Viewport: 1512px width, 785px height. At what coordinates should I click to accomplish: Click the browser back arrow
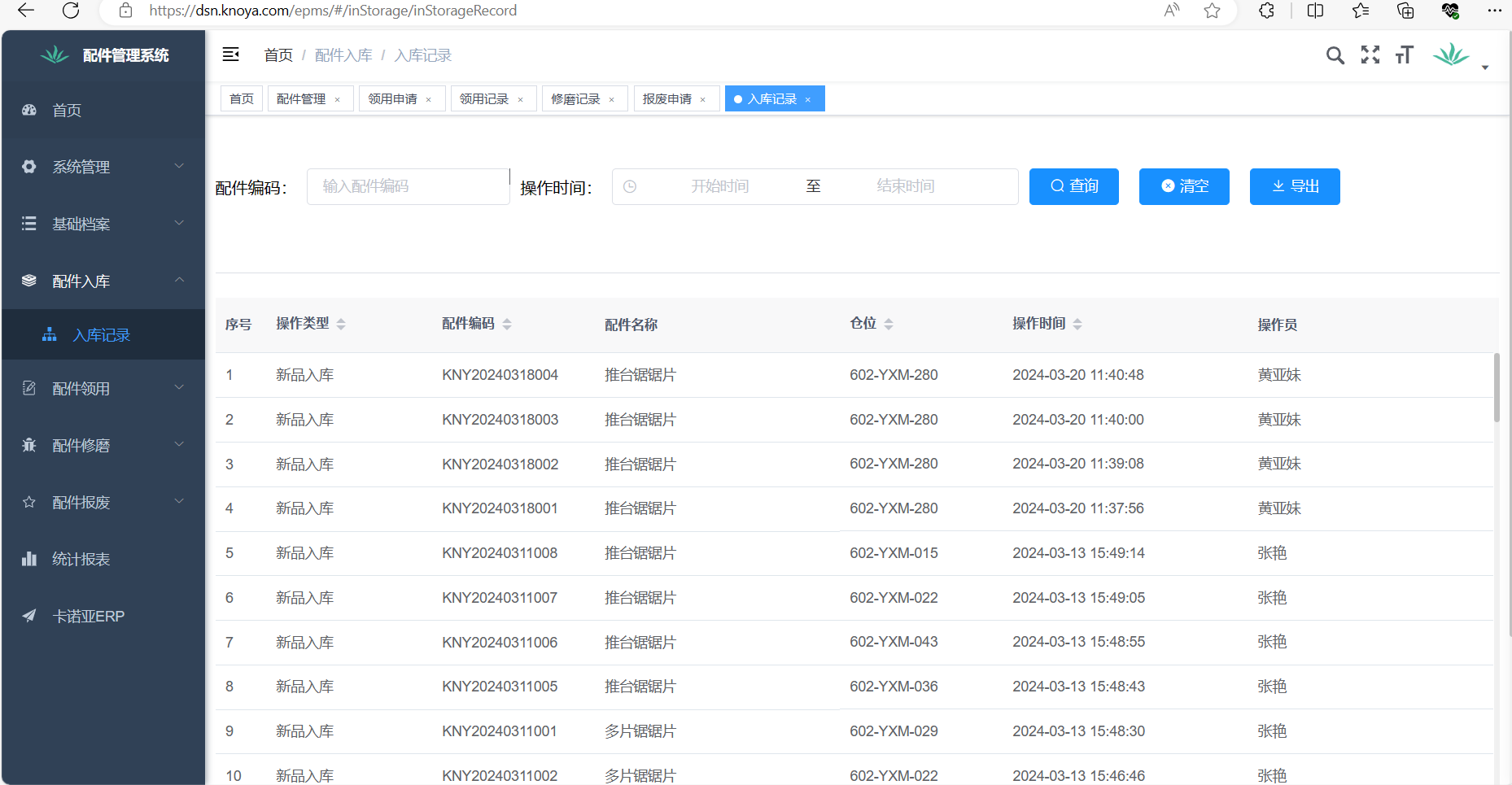tap(26, 11)
